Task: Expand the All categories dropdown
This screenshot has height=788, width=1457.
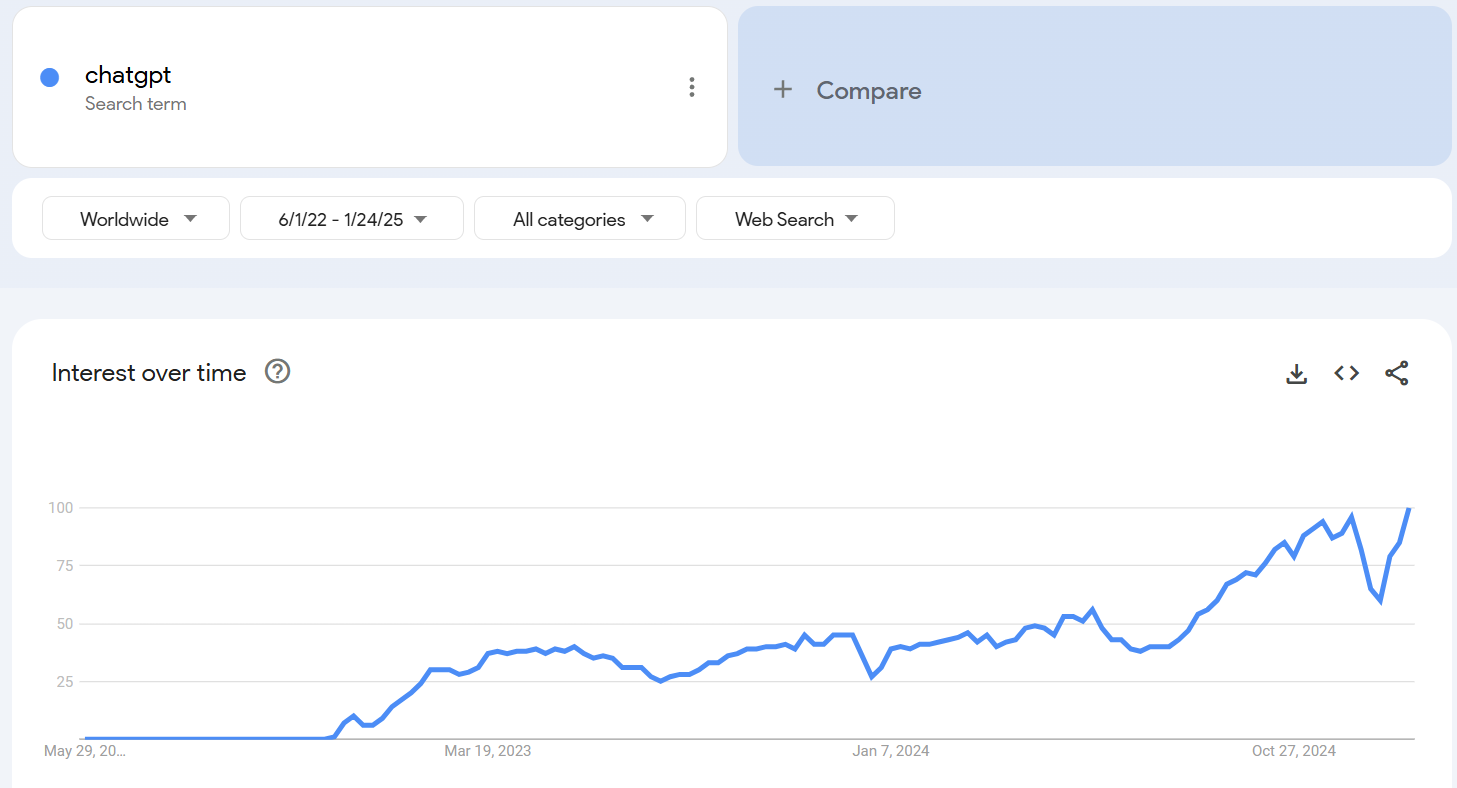Action: 580,218
